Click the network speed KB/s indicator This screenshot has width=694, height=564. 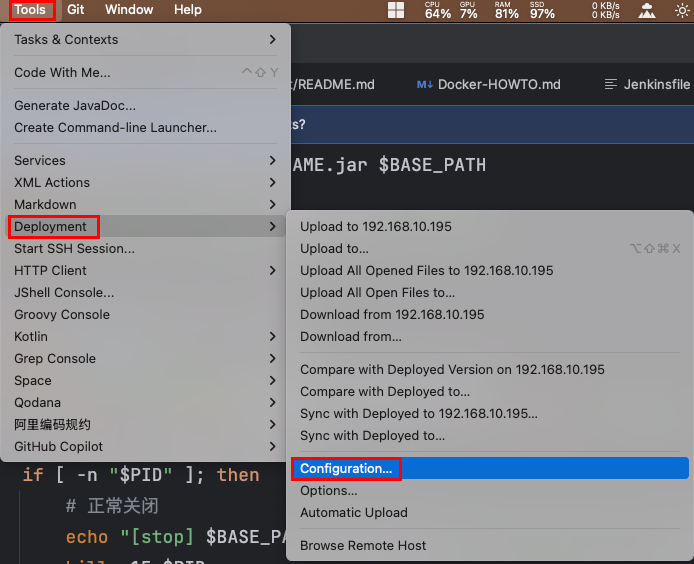point(605,10)
